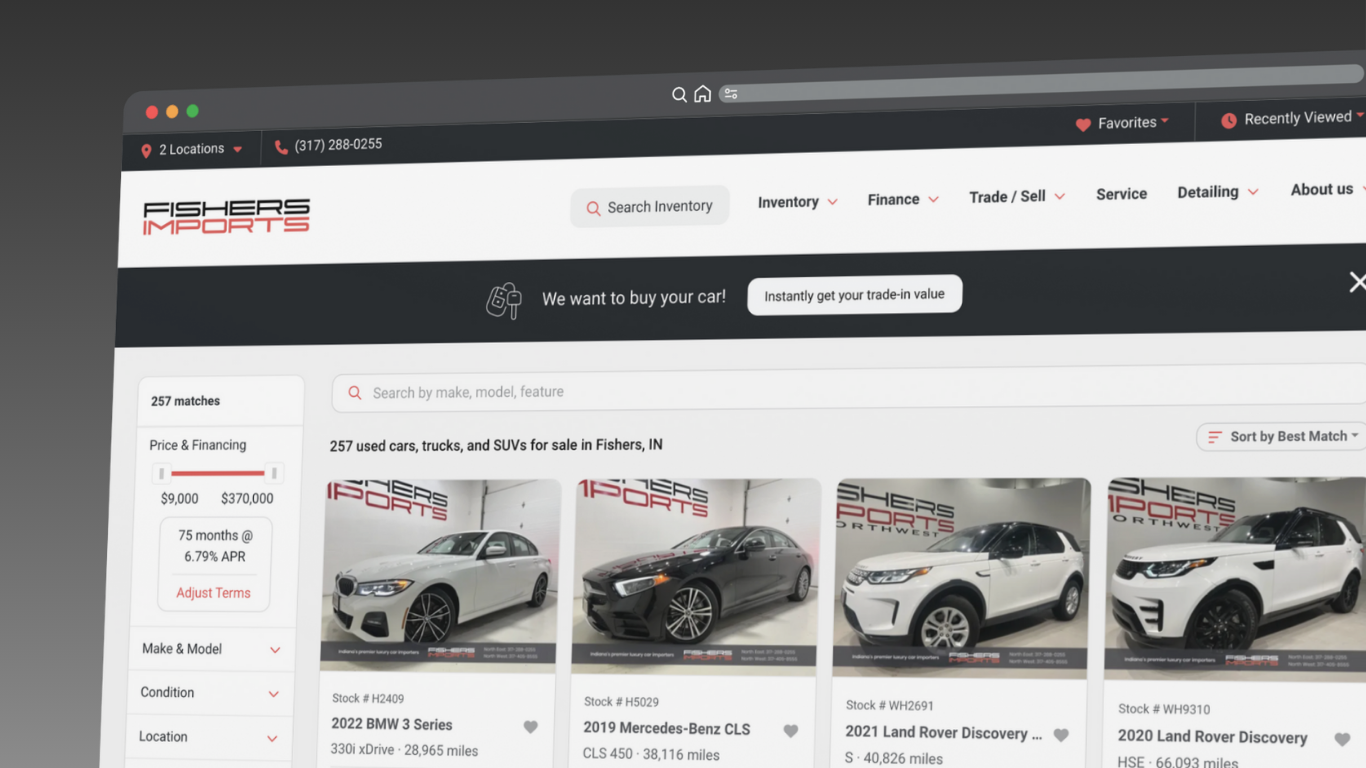
Task: Click the red location pin icon
Action: point(146,151)
